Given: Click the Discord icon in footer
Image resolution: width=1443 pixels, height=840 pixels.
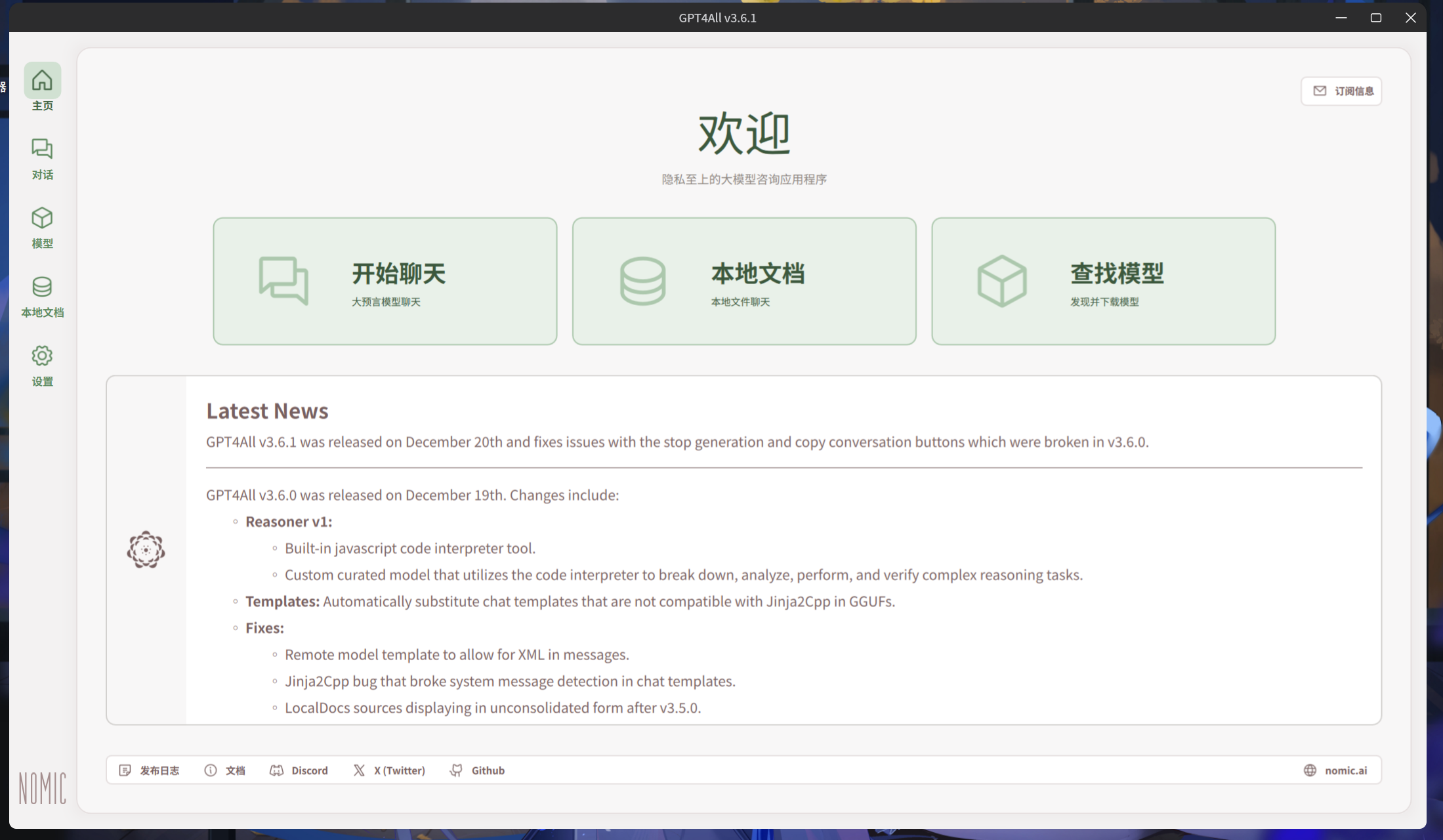Looking at the screenshot, I should click(x=276, y=770).
